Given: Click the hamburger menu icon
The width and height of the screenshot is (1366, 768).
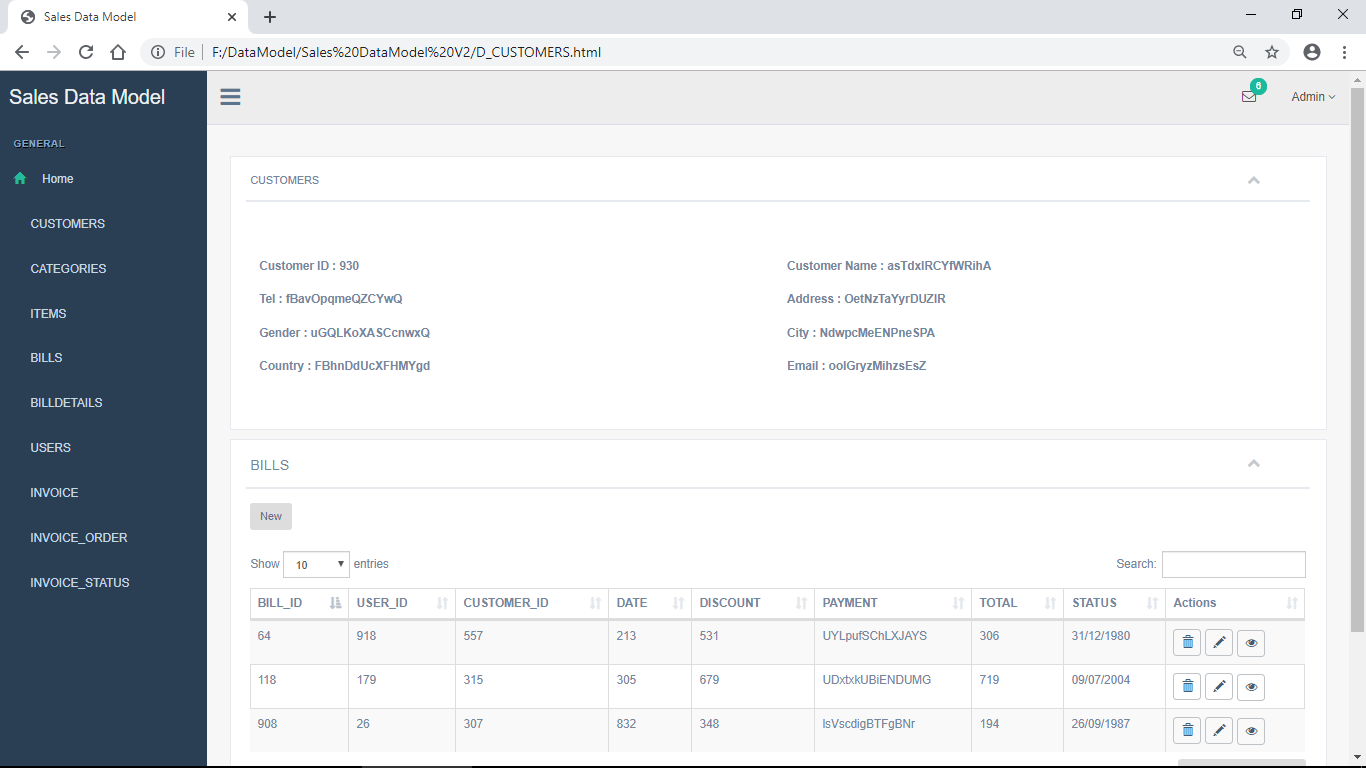Looking at the screenshot, I should click(x=230, y=96).
